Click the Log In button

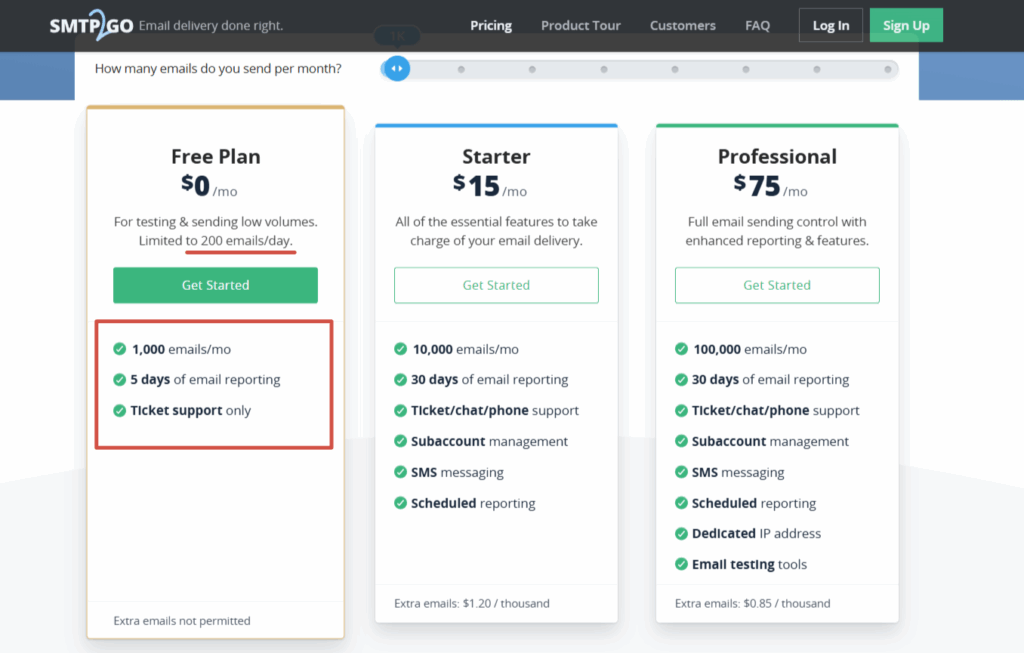pos(831,25)
